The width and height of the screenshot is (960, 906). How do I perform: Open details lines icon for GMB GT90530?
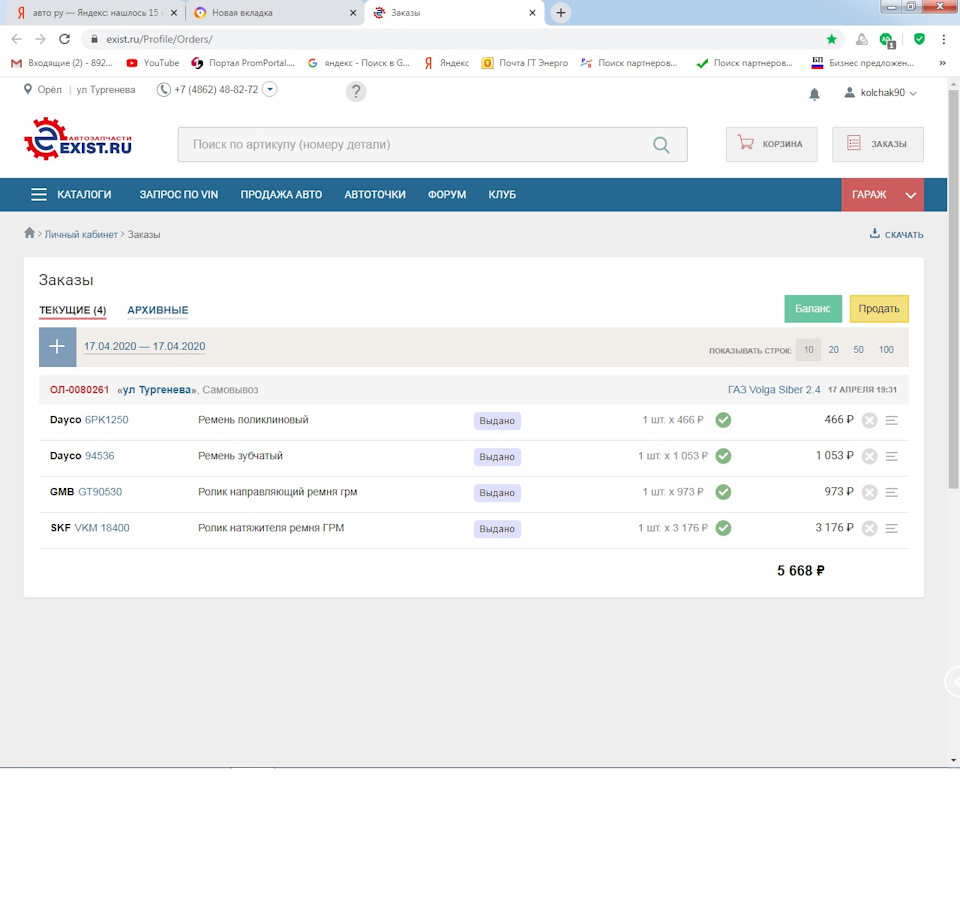pyautogui.click(x=892, y=492)
